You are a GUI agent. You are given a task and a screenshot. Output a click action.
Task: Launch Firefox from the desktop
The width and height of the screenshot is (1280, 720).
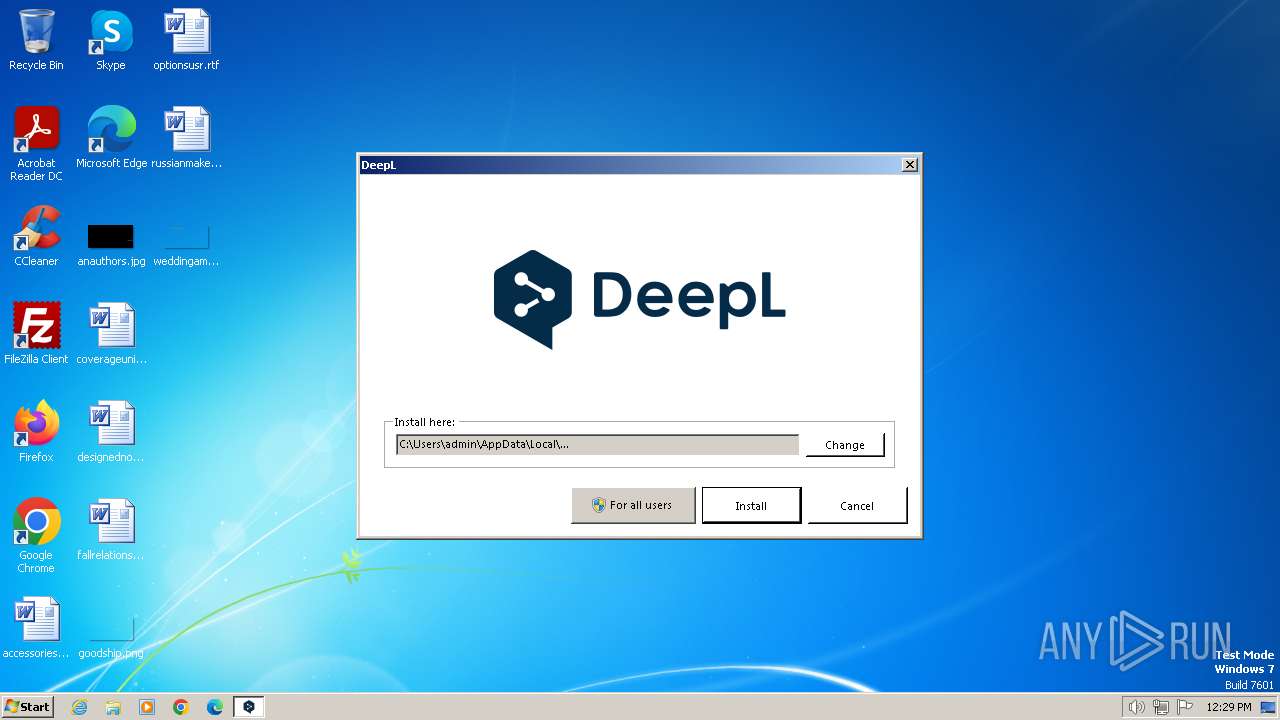(x=36, y=432)
